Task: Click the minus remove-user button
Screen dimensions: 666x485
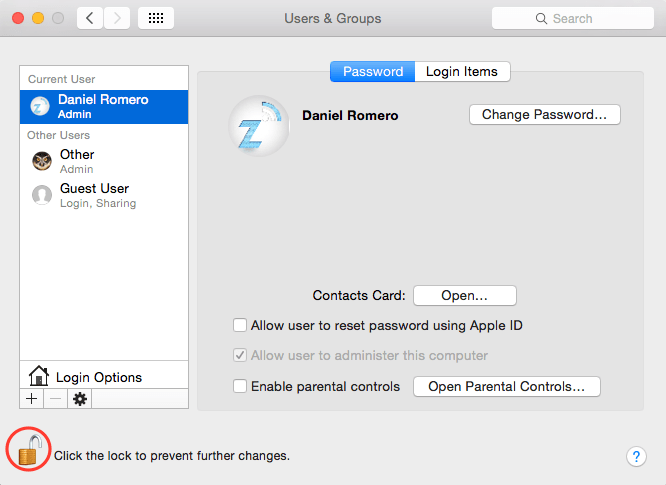Action: point(56,399)
